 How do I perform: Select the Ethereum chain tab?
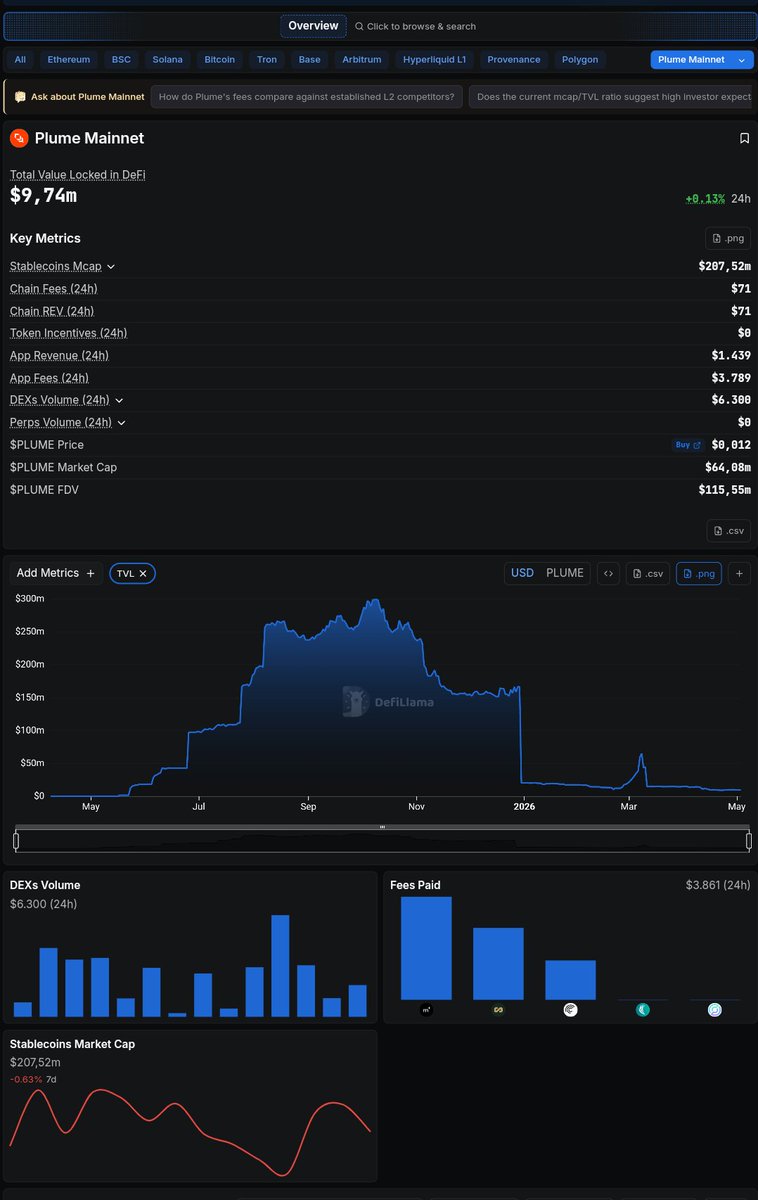68,60
